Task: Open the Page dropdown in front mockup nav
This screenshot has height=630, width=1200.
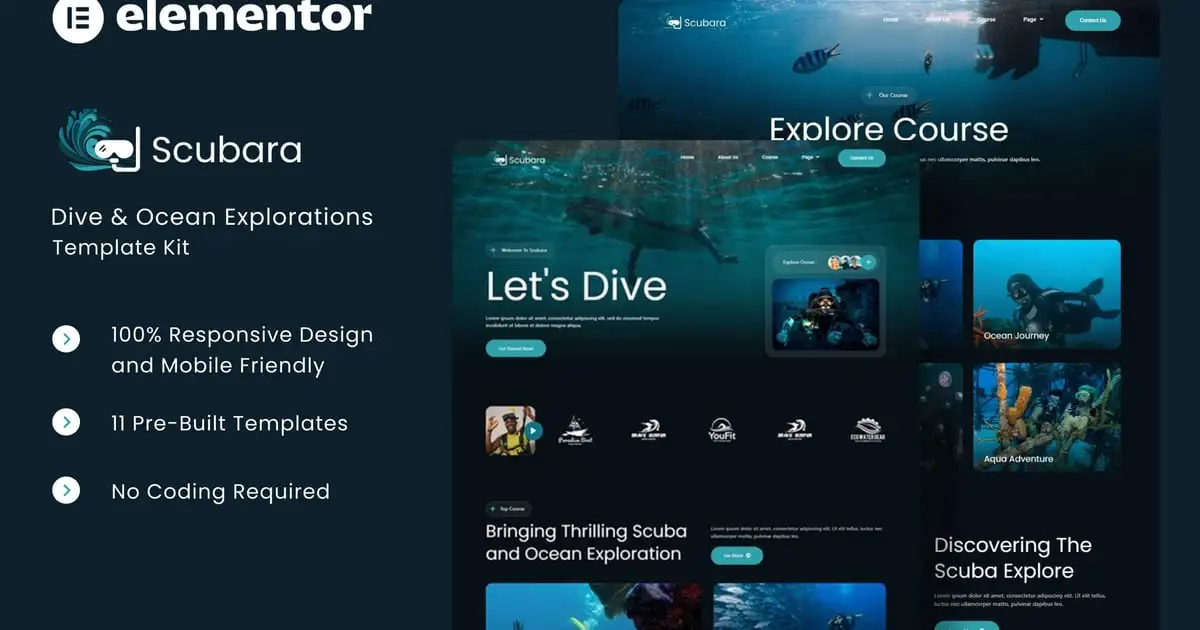Action: point(810,157)
